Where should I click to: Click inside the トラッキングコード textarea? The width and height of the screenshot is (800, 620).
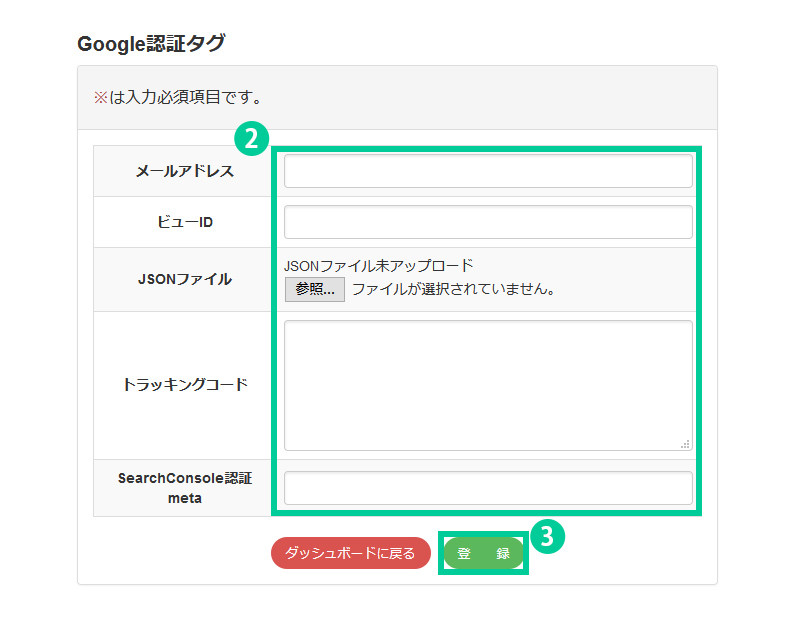[x=488, y=385]
